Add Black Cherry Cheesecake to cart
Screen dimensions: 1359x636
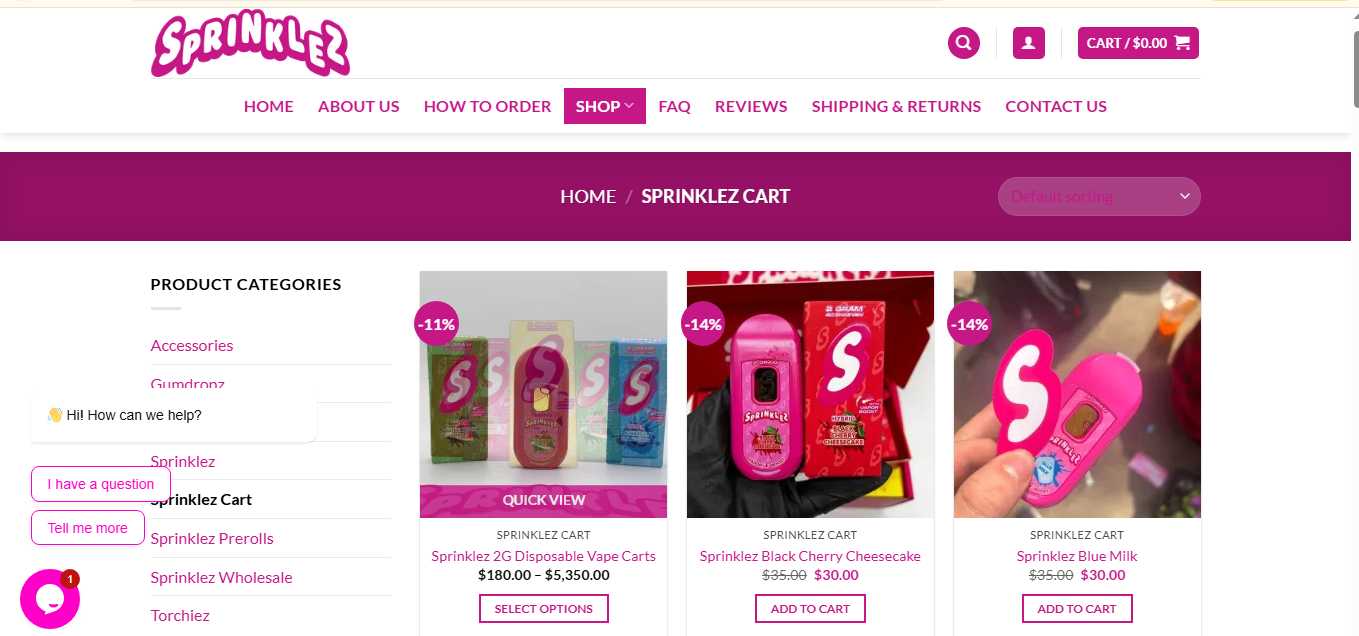(810, 608)
